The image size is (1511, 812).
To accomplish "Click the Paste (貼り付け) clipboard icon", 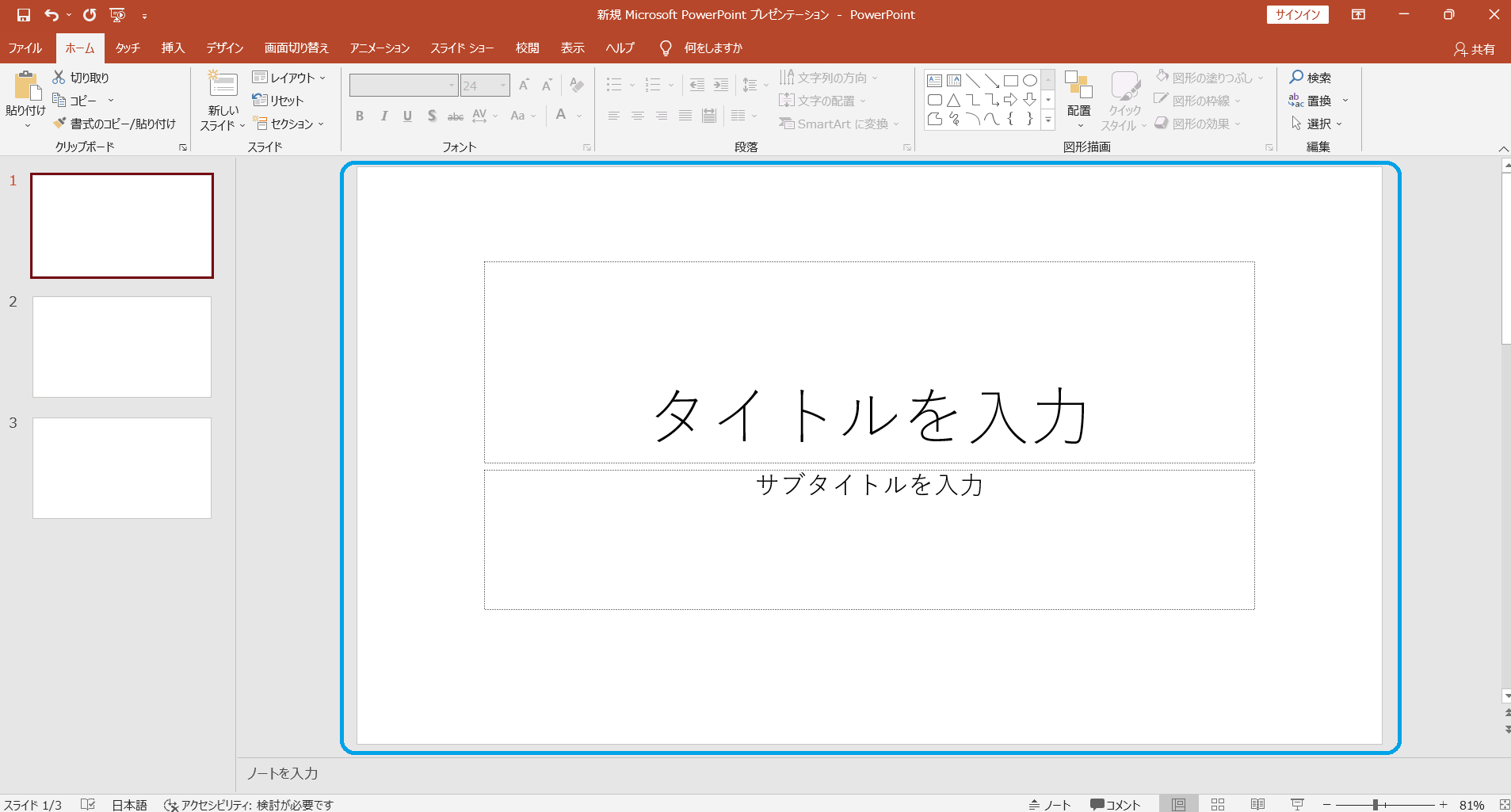I will 25,86.
